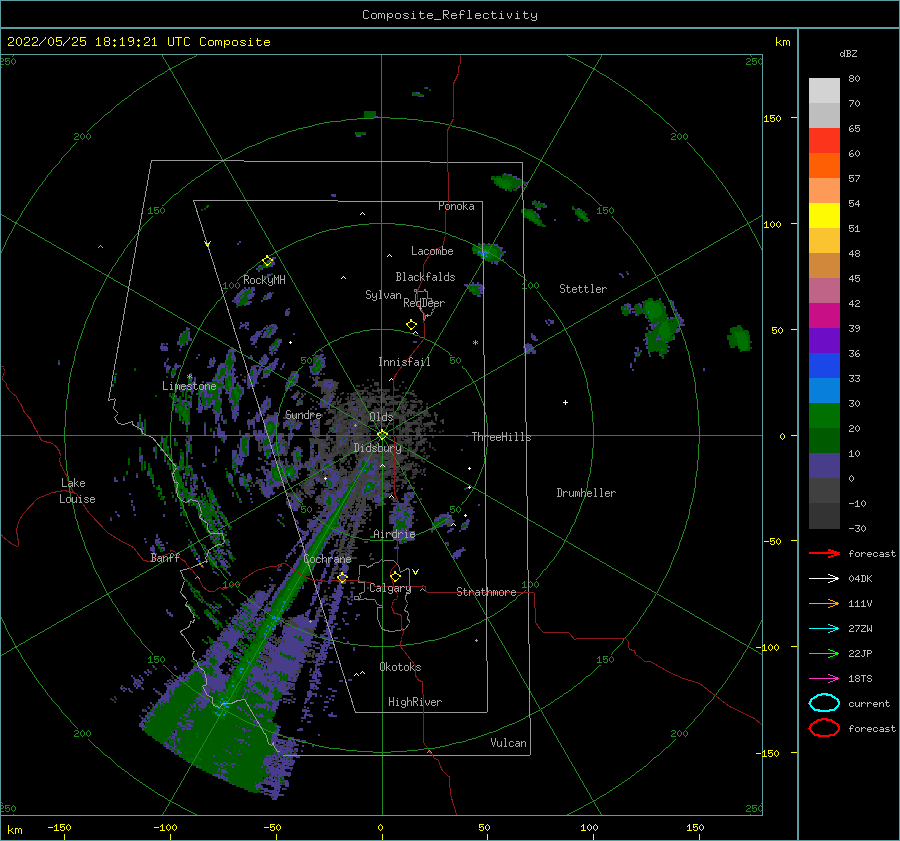The width and height of the screenshot is (900, 841).
Task: Click the Airdrie label
Action: [x=394, y=534]
